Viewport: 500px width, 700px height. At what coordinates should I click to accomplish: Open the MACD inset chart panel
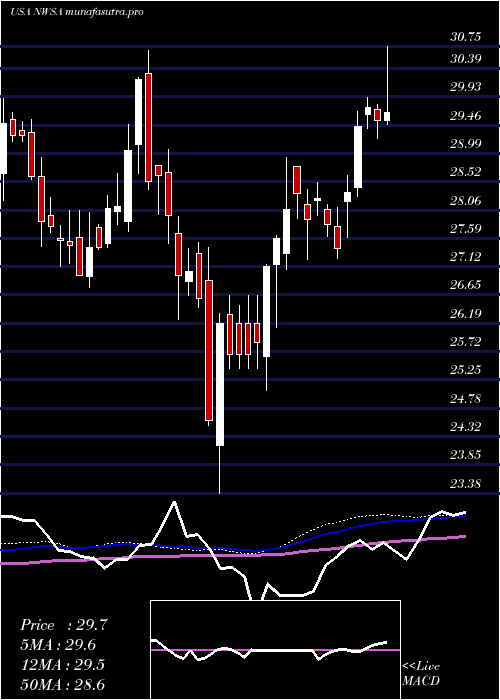[x=275, y=650]
